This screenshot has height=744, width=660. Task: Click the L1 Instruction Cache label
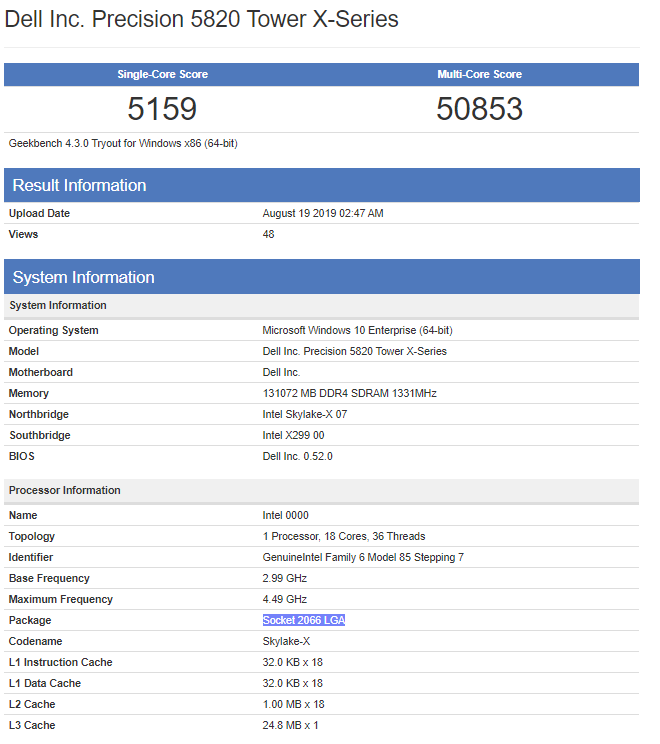(61, 662)
